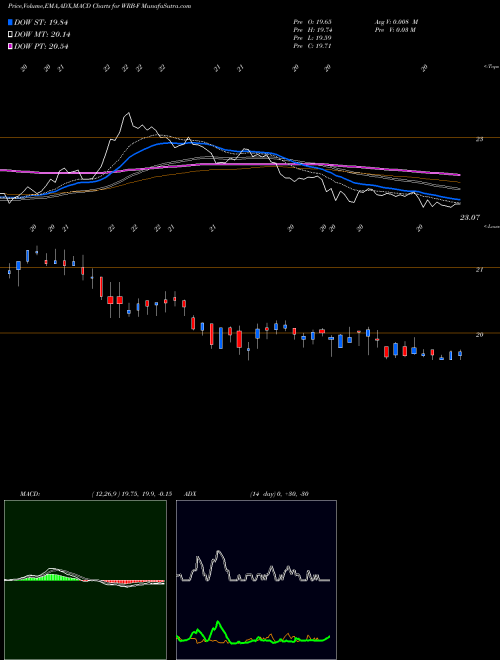
Task: Select the 'DOW PT: 20.54' legend text
Action: point(41,46)
